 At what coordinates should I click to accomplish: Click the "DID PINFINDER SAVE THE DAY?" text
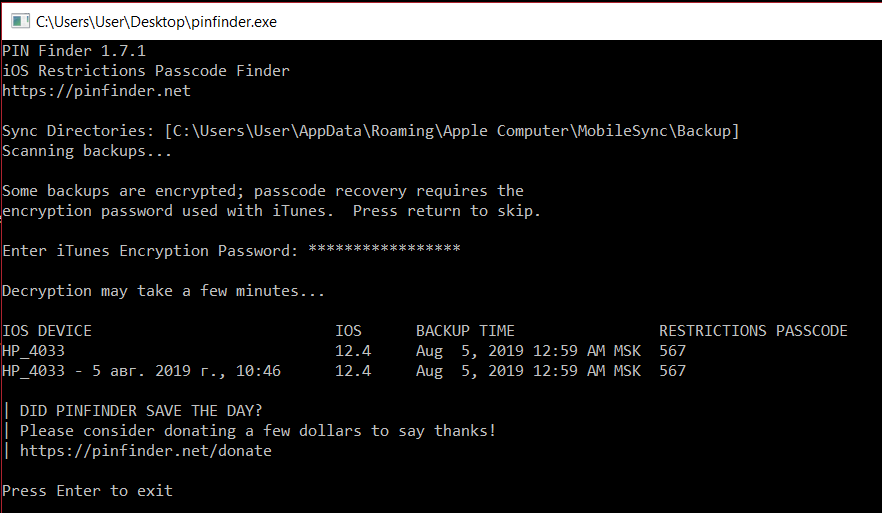(x=141, y=411)
